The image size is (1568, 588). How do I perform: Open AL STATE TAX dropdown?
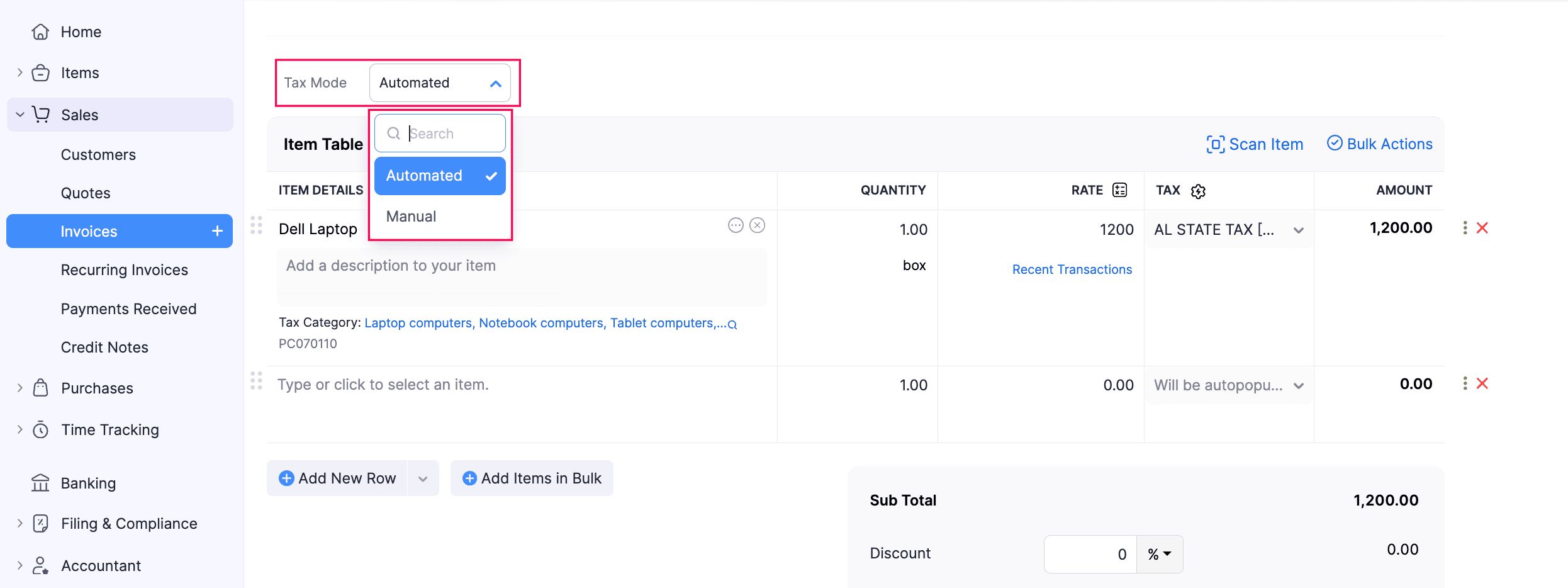pyautogui.click(x=1298, y=230)
